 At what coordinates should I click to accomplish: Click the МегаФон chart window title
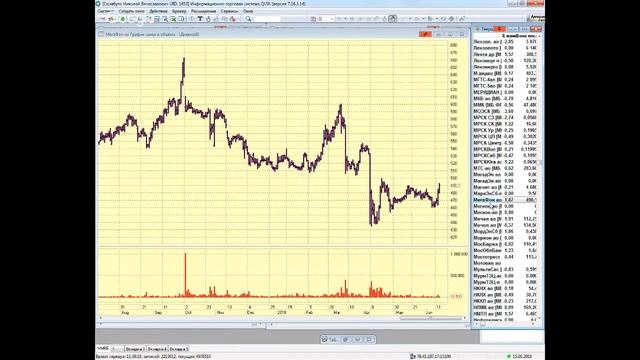(x=152, y=34)
